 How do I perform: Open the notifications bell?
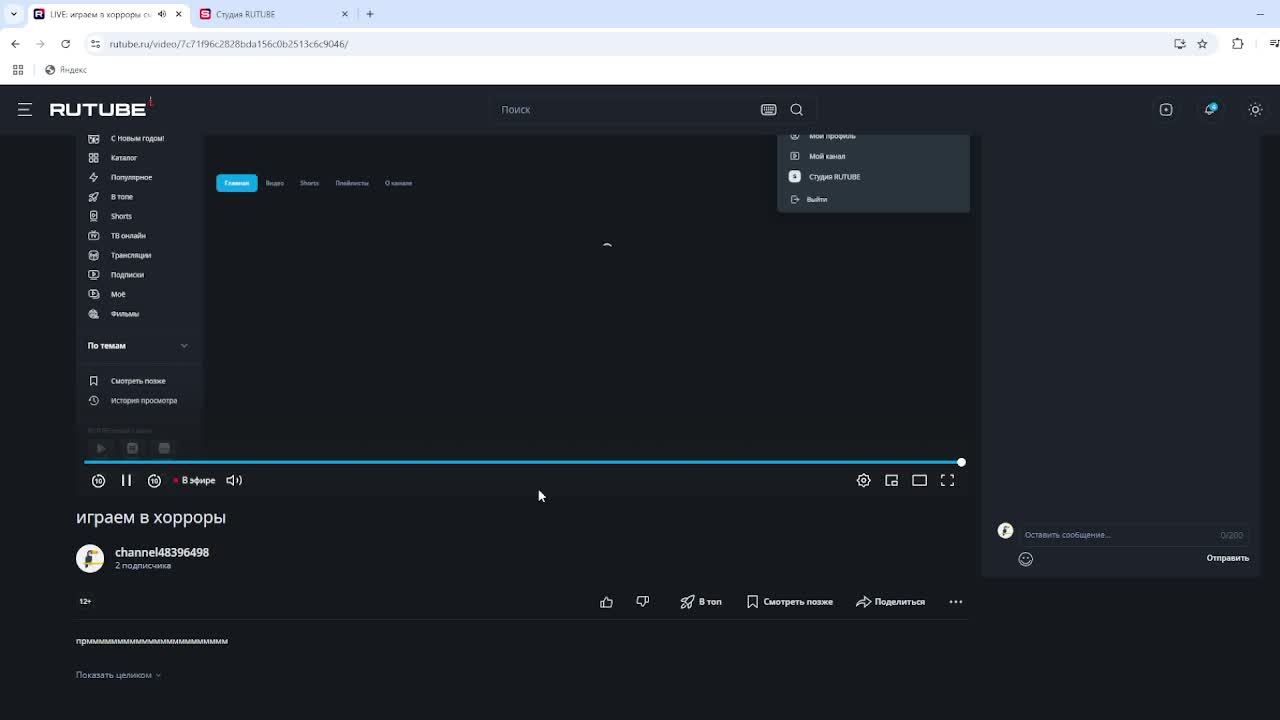click(x=1210, y=109)
